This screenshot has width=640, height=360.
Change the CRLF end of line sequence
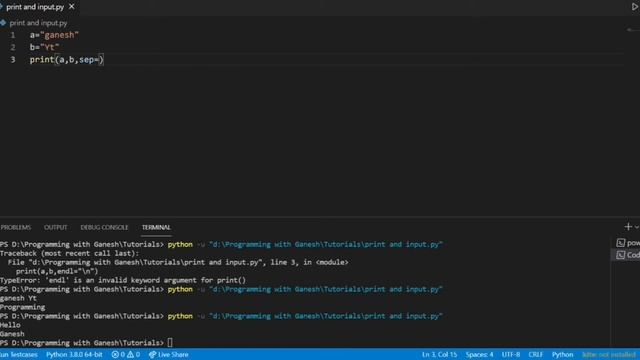(x=536, y=354)
